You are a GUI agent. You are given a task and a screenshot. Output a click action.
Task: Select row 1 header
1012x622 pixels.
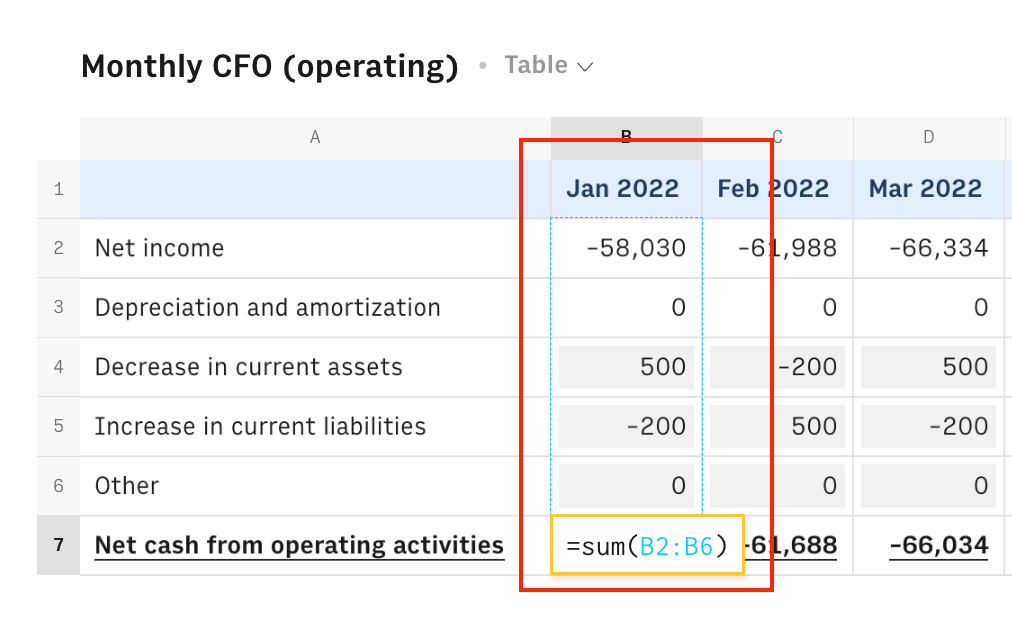(58, 189)
